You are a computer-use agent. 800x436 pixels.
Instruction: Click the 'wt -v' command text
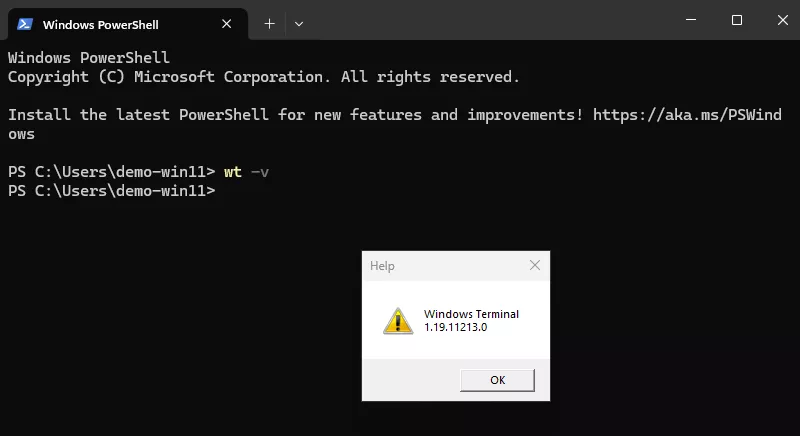246,172
